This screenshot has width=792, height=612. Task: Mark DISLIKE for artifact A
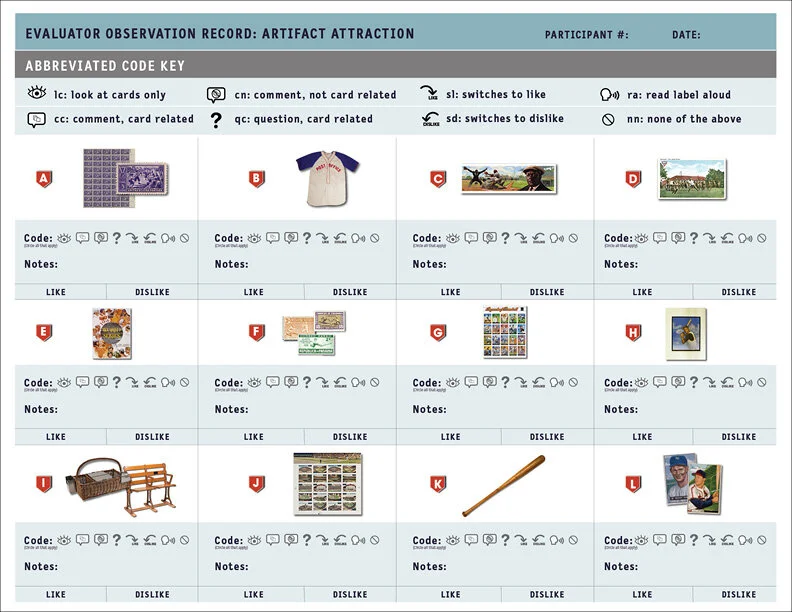(153, 292)
